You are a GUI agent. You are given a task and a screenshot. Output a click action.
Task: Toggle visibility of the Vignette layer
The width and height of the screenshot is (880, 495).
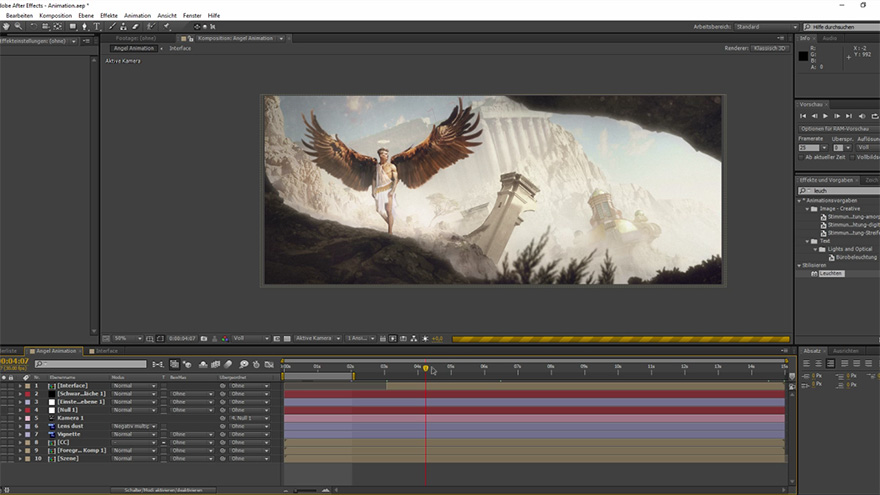(x=4, y=435)
